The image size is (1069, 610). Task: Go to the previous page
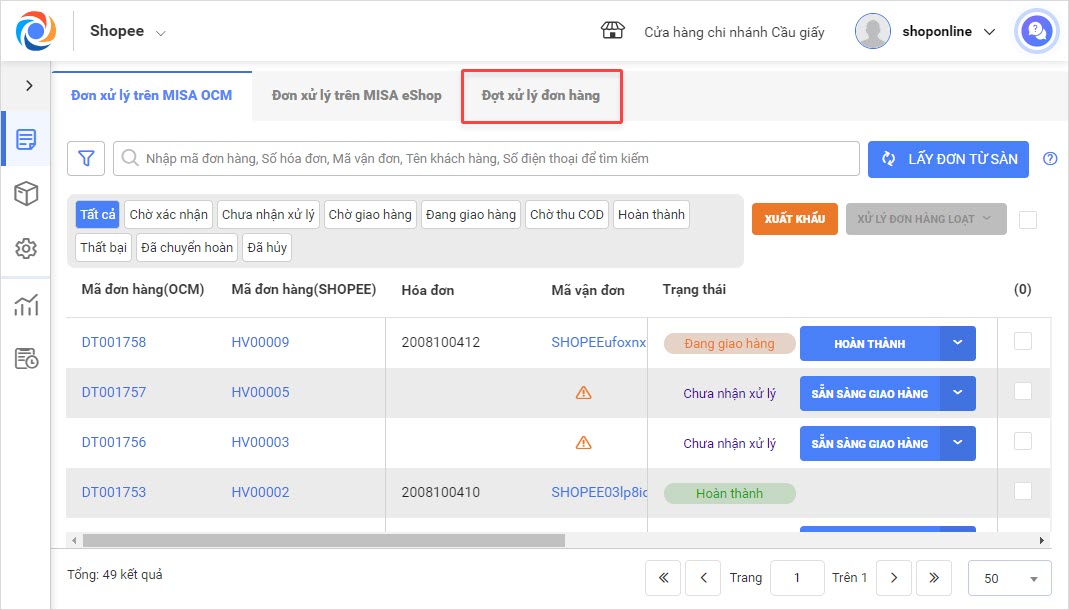coord(704,578)
